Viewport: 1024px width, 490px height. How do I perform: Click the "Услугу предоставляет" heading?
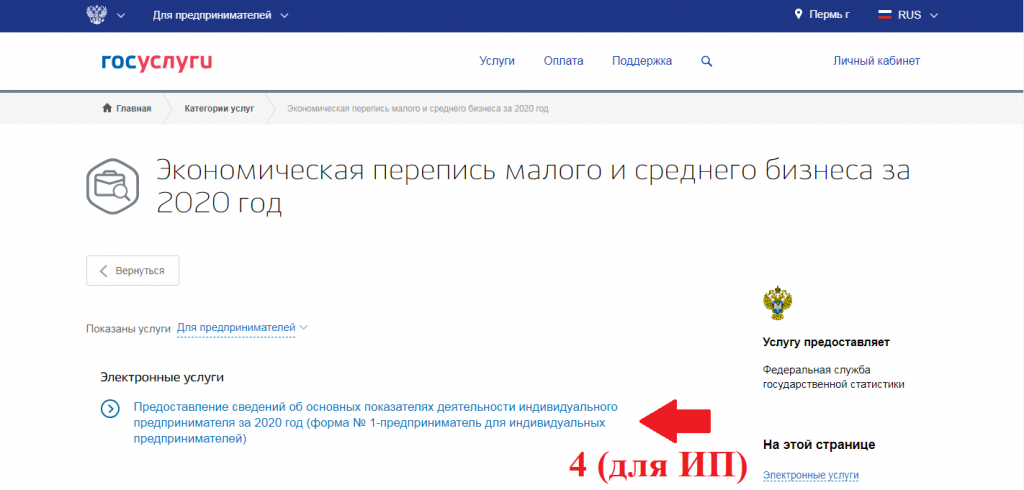826,342
